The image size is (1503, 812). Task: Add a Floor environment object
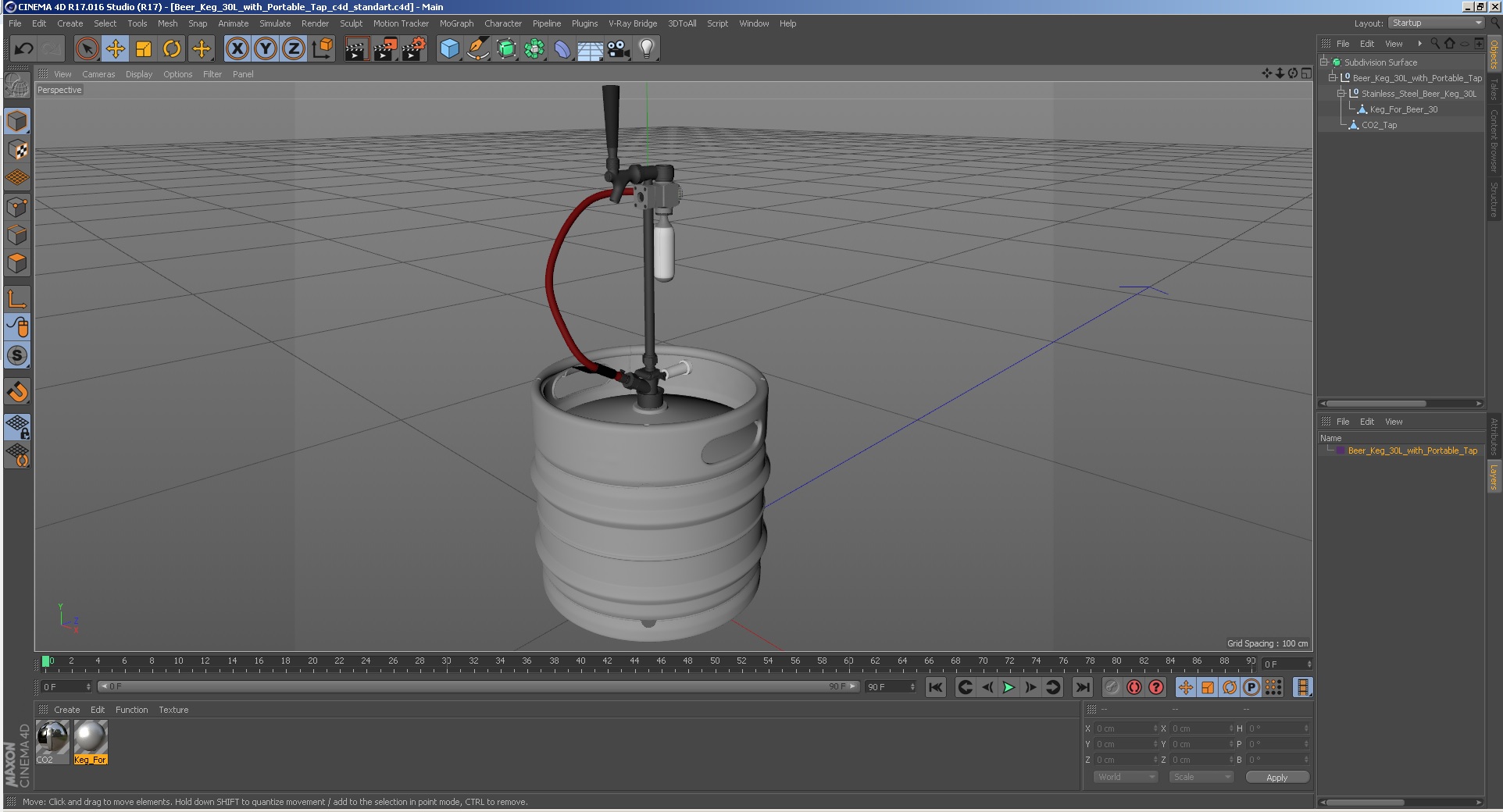click(x=591, y=49)
